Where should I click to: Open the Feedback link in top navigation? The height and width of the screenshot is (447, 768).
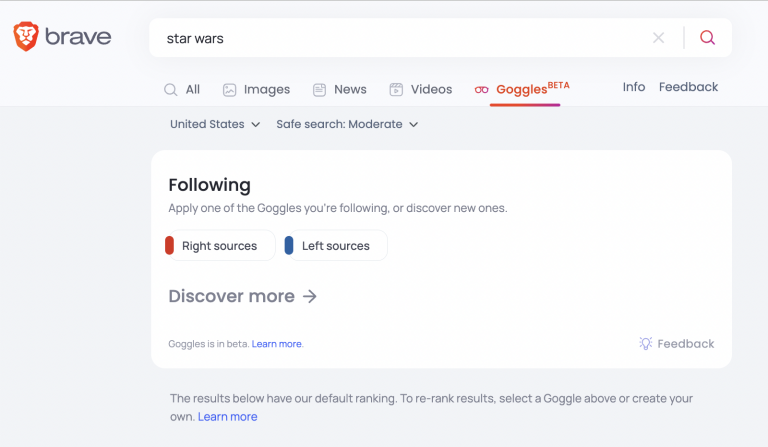point(688,87)
